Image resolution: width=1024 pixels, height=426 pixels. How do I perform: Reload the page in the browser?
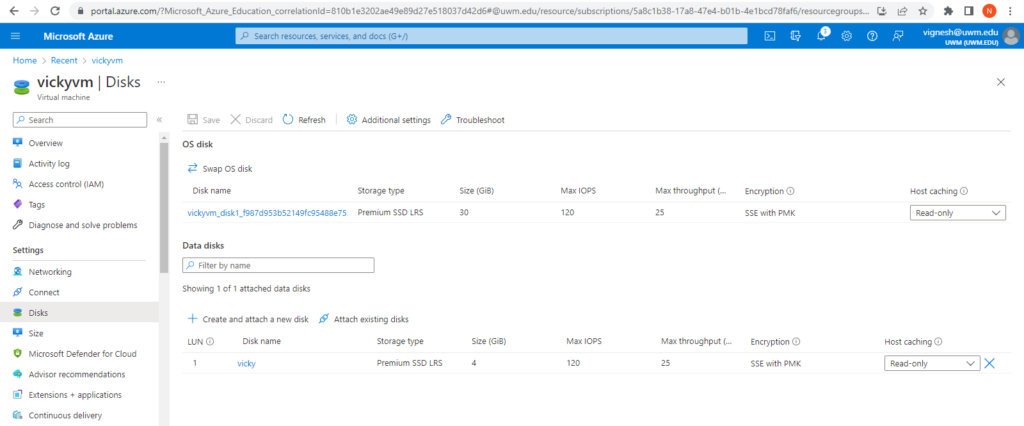tap(55, 11)
